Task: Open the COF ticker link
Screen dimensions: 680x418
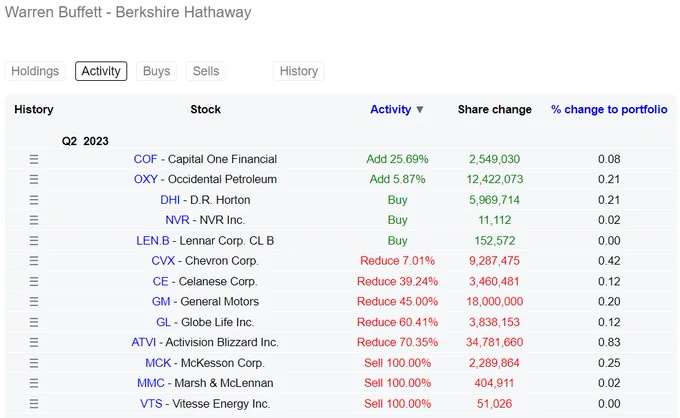Action: [145, 159]
